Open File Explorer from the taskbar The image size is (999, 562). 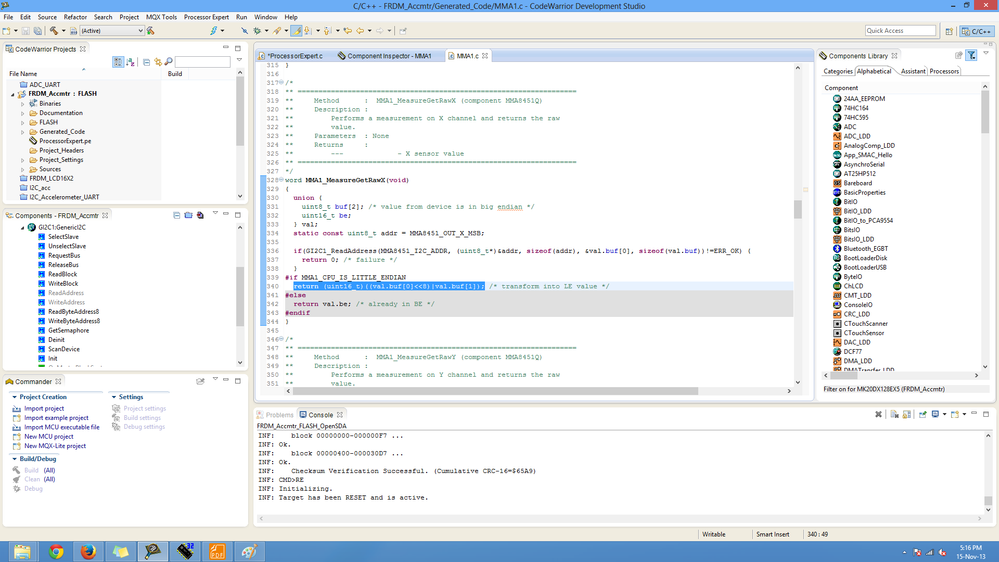[x=22, y=551]
